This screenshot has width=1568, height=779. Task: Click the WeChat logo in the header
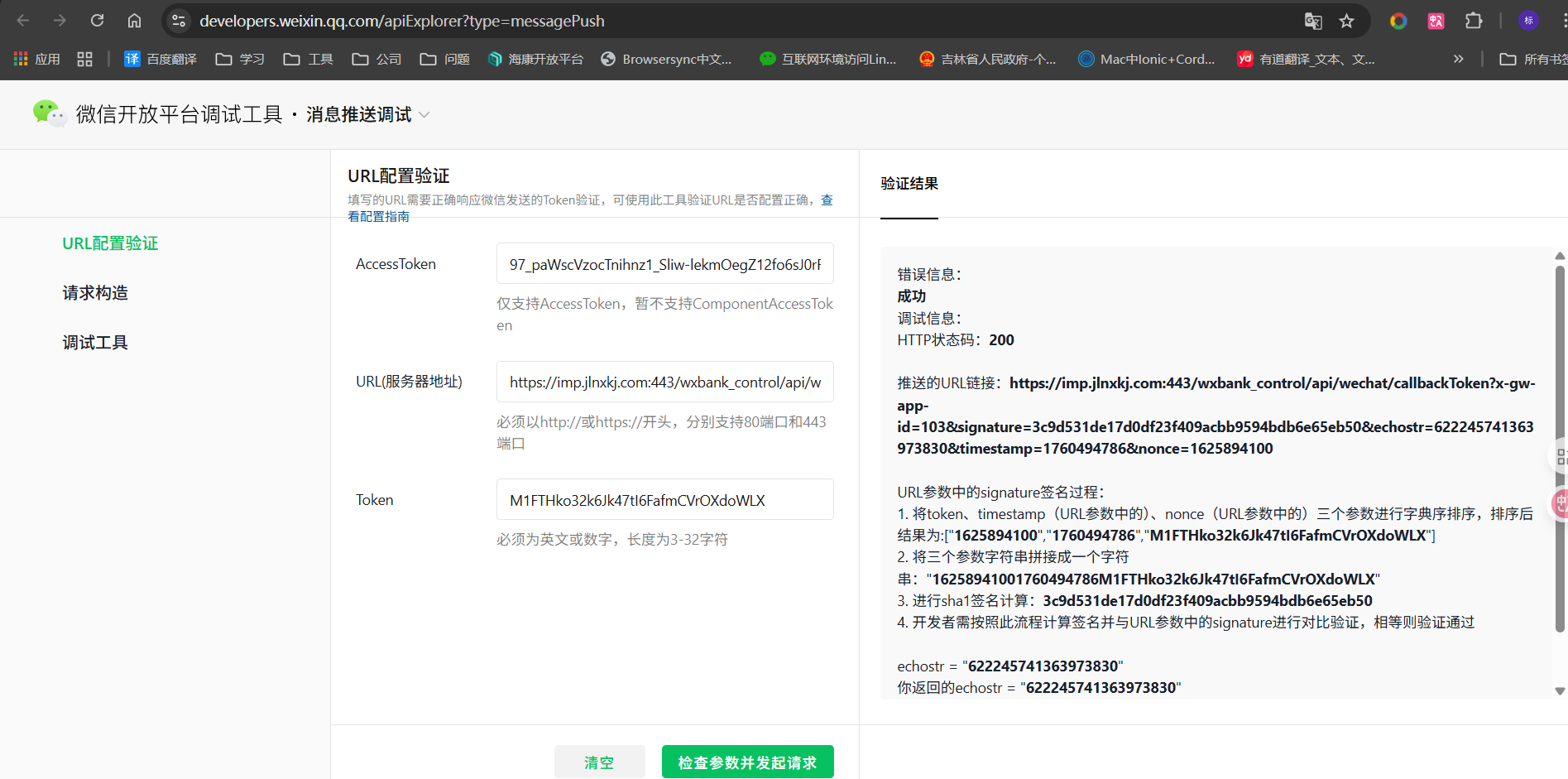[49, 113]
